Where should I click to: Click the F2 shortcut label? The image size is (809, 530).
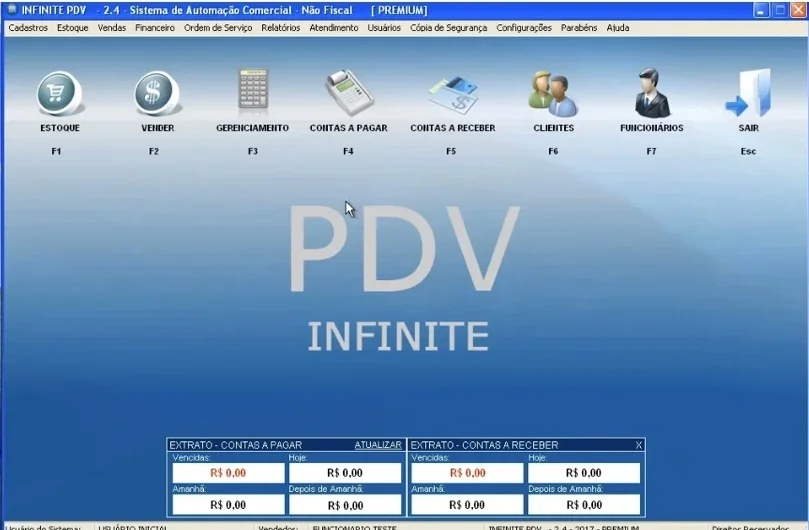[154, 151]
